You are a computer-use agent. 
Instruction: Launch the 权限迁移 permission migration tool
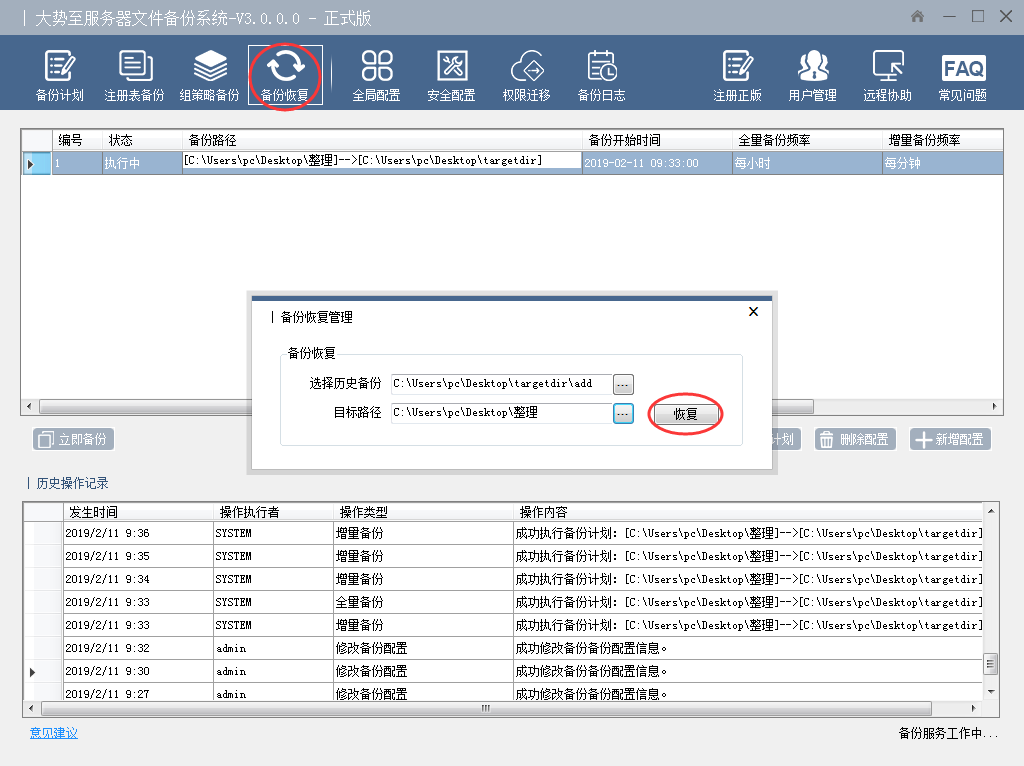point(526,76)
